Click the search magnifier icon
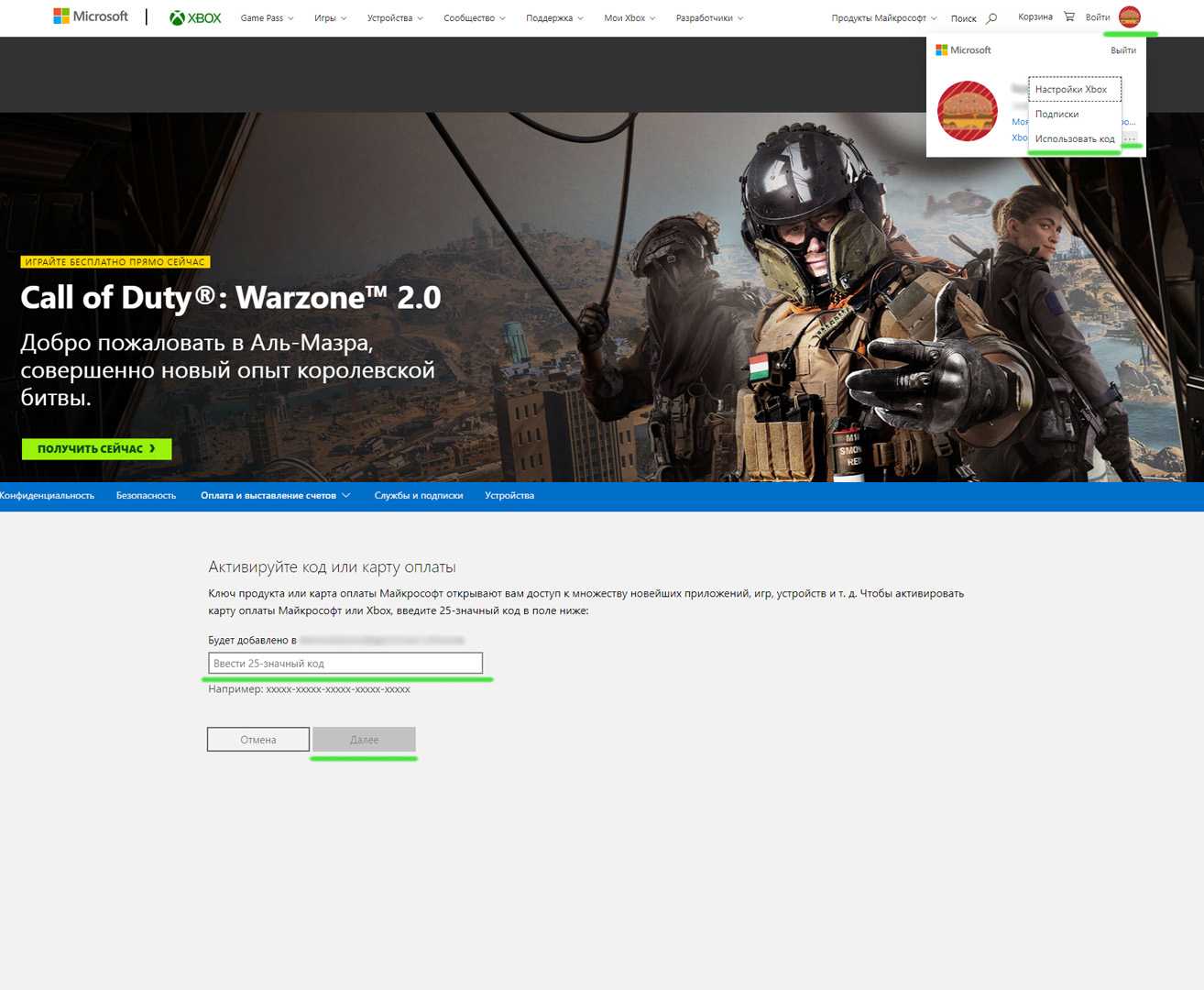 (991, 18)
